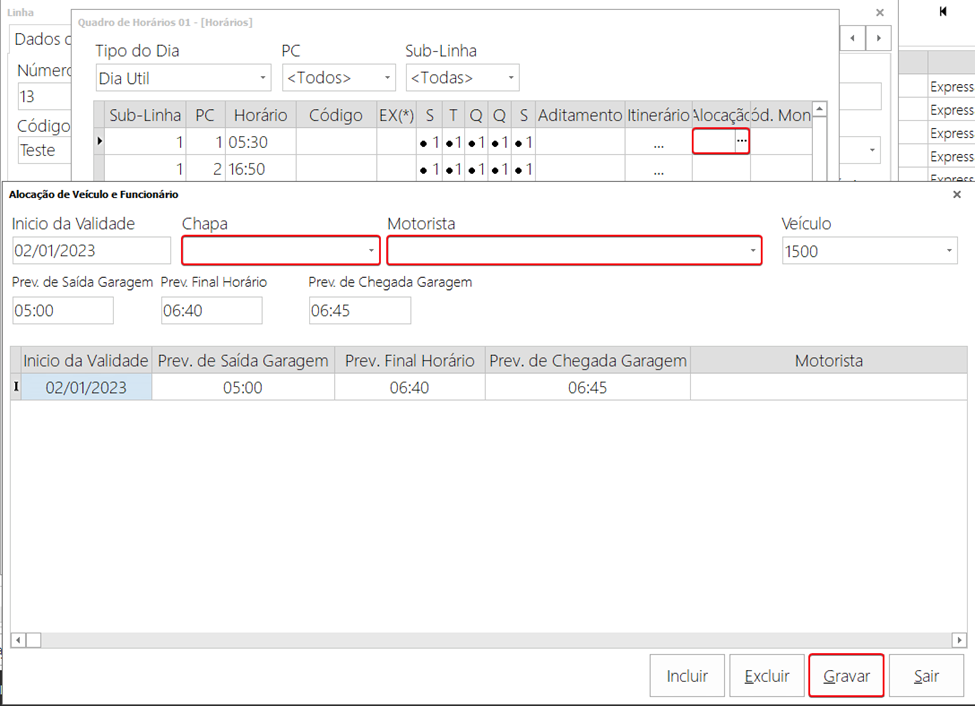This screenshot has width=975, height=706.
Task: Open the Chapa dropdown
Action: click(x=371, y=251)
